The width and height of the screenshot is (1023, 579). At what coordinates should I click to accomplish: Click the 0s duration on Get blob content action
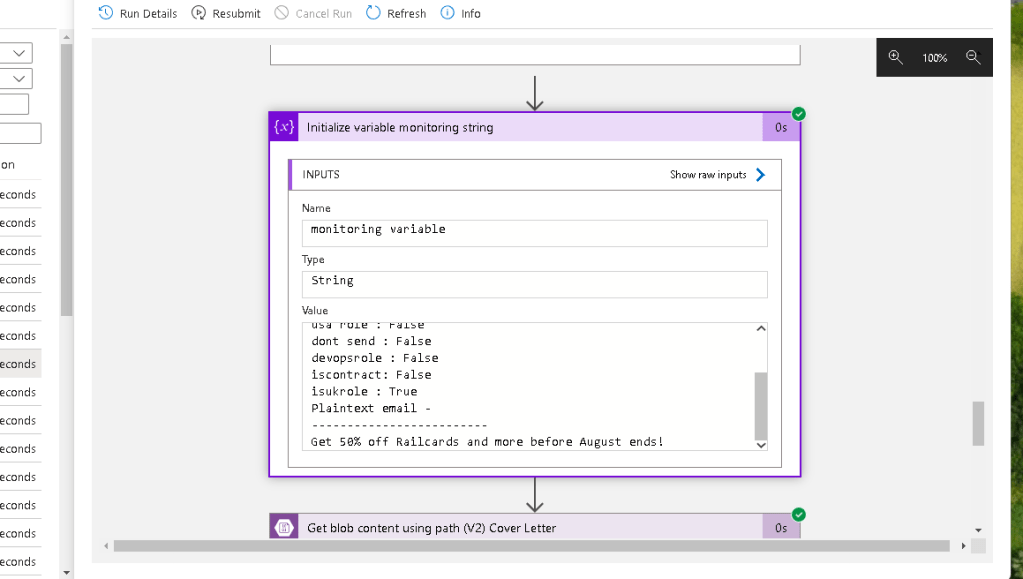point(781,527)
